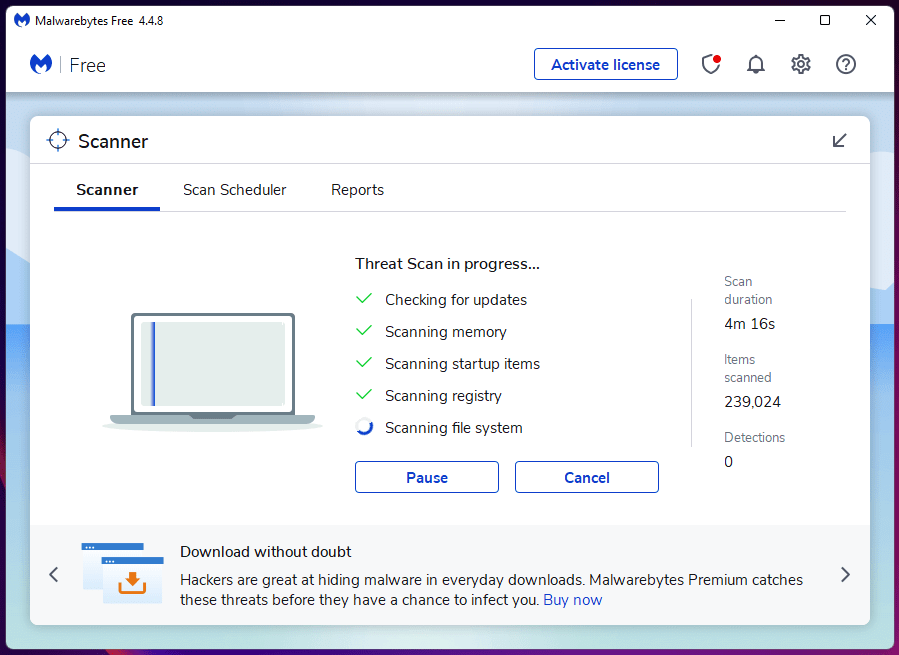Minimize the Malwarebytes window
The image size is (899, 655).
point(780,20)
